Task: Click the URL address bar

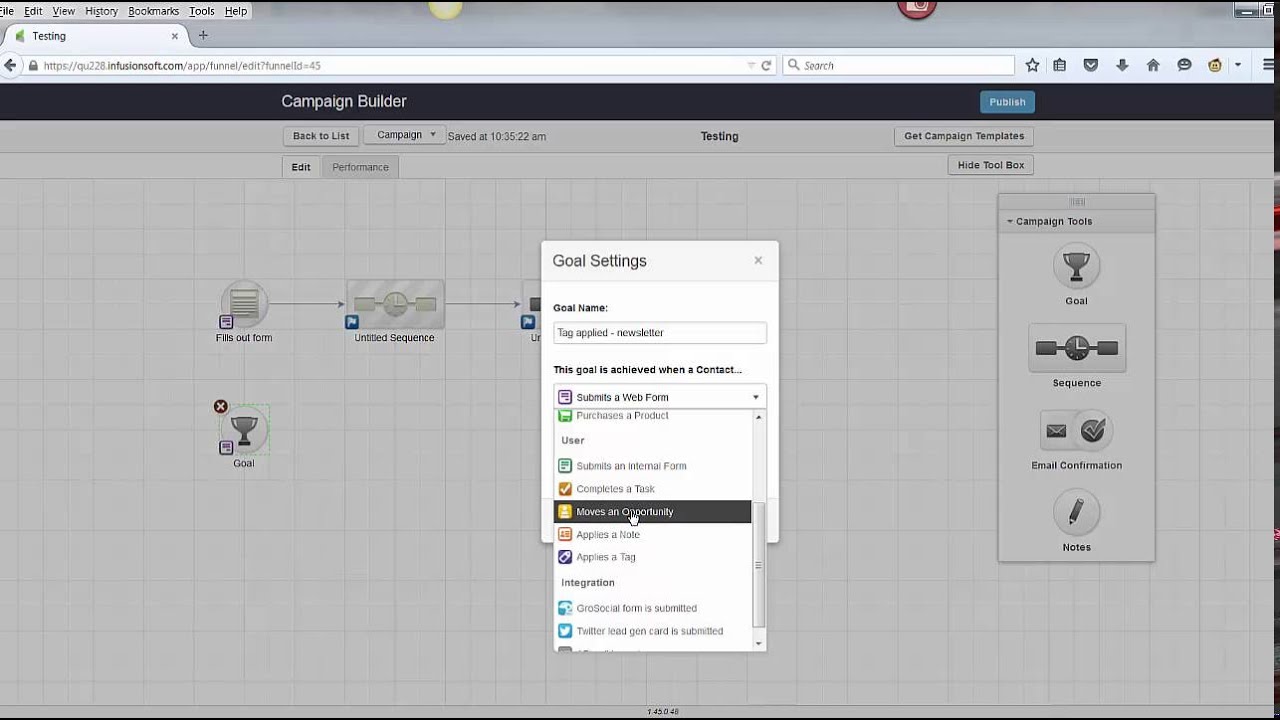Action: pos(395,65)
